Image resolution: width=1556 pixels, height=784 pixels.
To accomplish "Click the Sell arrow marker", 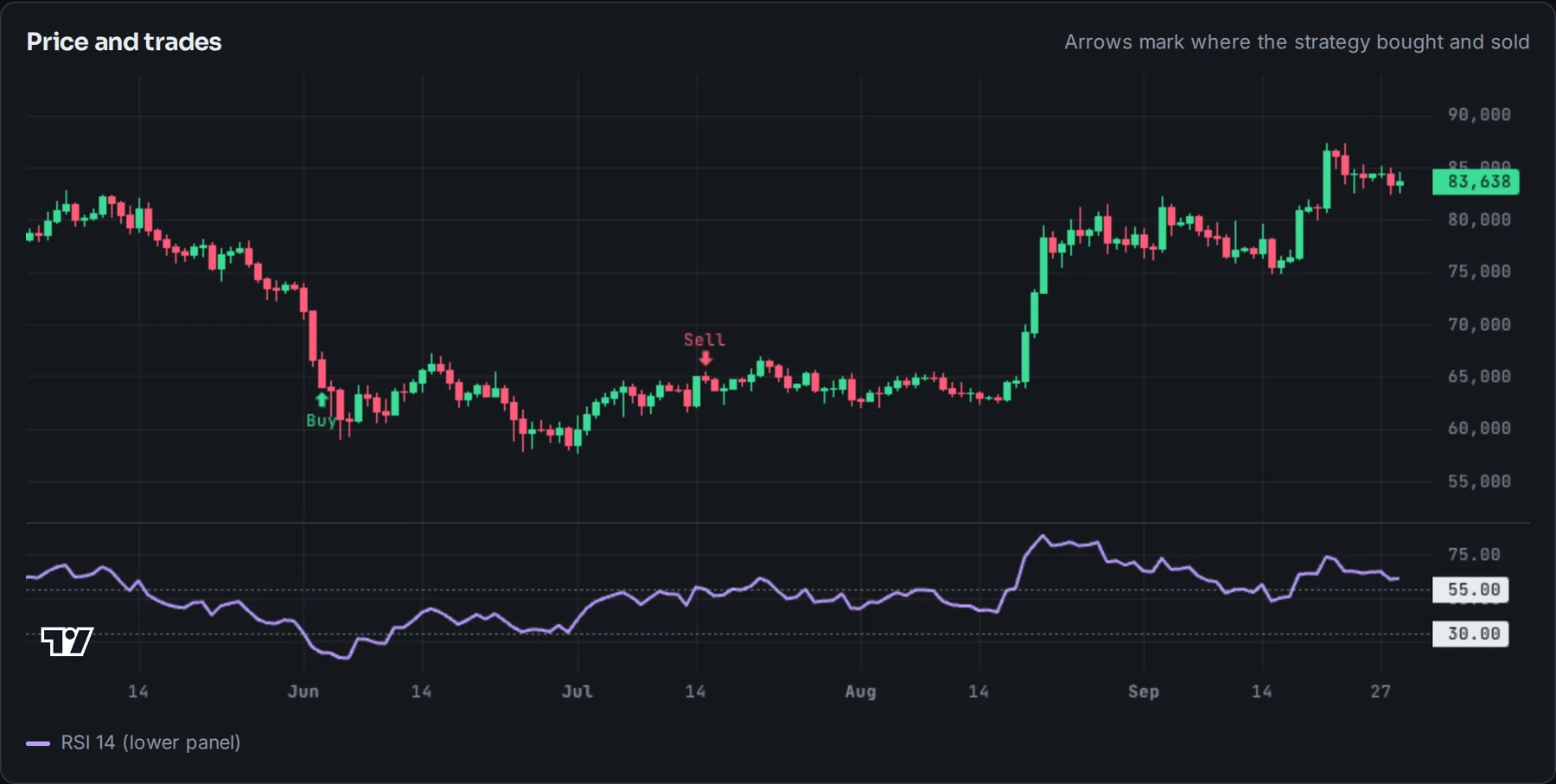I will pos(705,358).
